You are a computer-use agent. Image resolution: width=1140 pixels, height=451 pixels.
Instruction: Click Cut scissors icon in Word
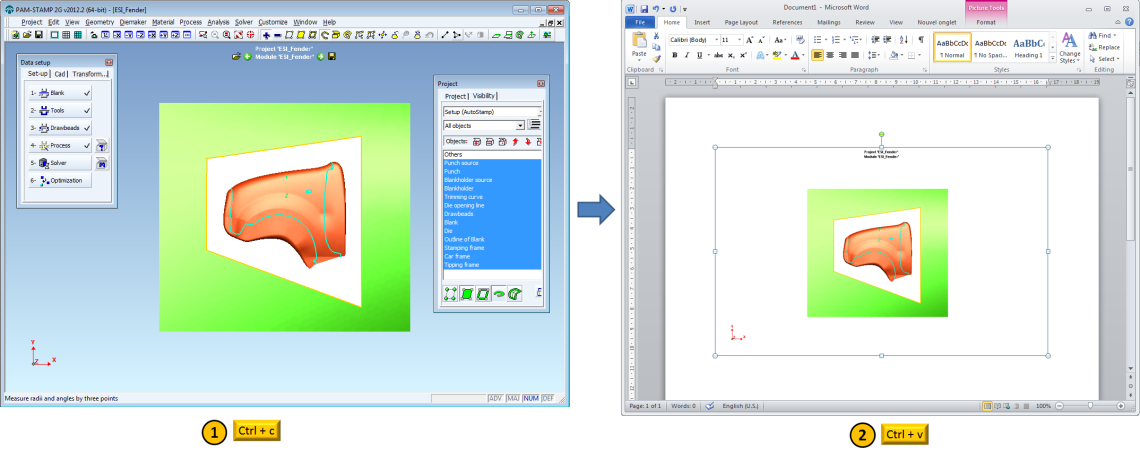(657, 36)
